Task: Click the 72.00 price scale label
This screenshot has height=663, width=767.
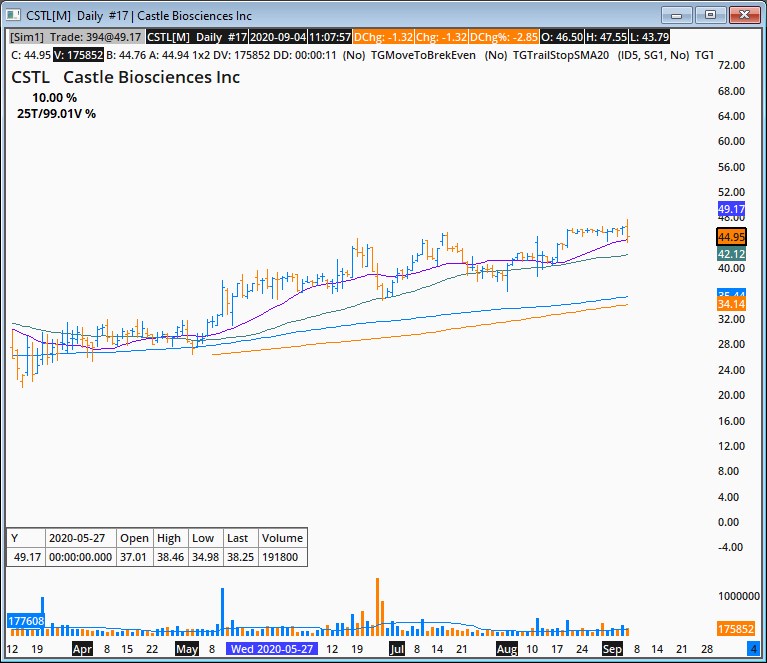Action: [731, 65]
